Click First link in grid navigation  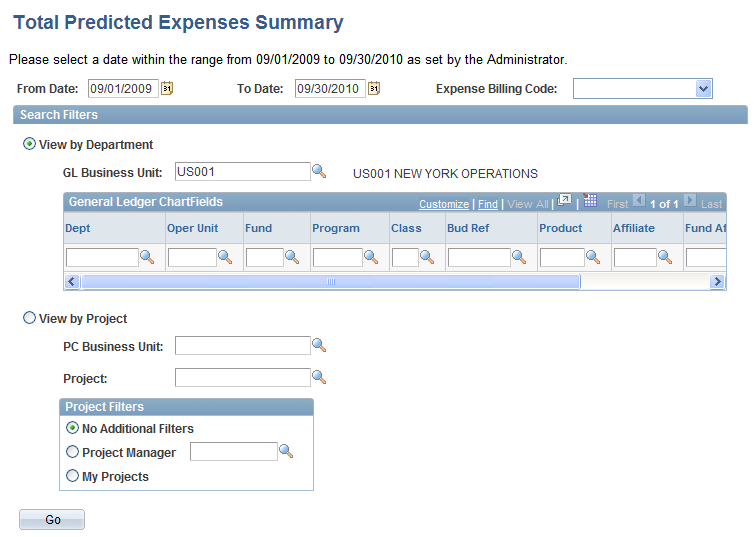618,204
